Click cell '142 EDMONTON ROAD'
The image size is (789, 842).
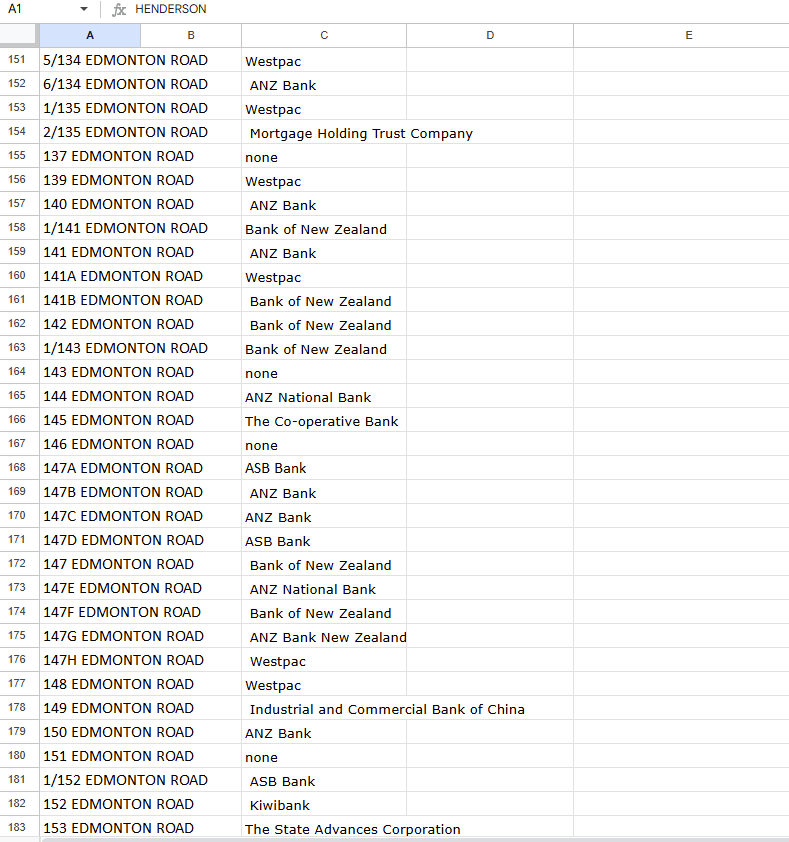(x=140, y=324)
